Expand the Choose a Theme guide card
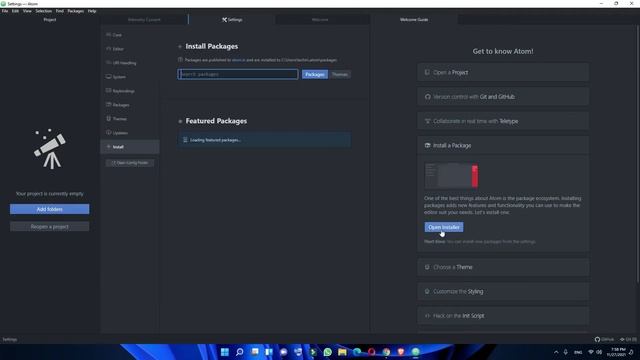The width and height of the screenshot is (640, 360). 503,267
